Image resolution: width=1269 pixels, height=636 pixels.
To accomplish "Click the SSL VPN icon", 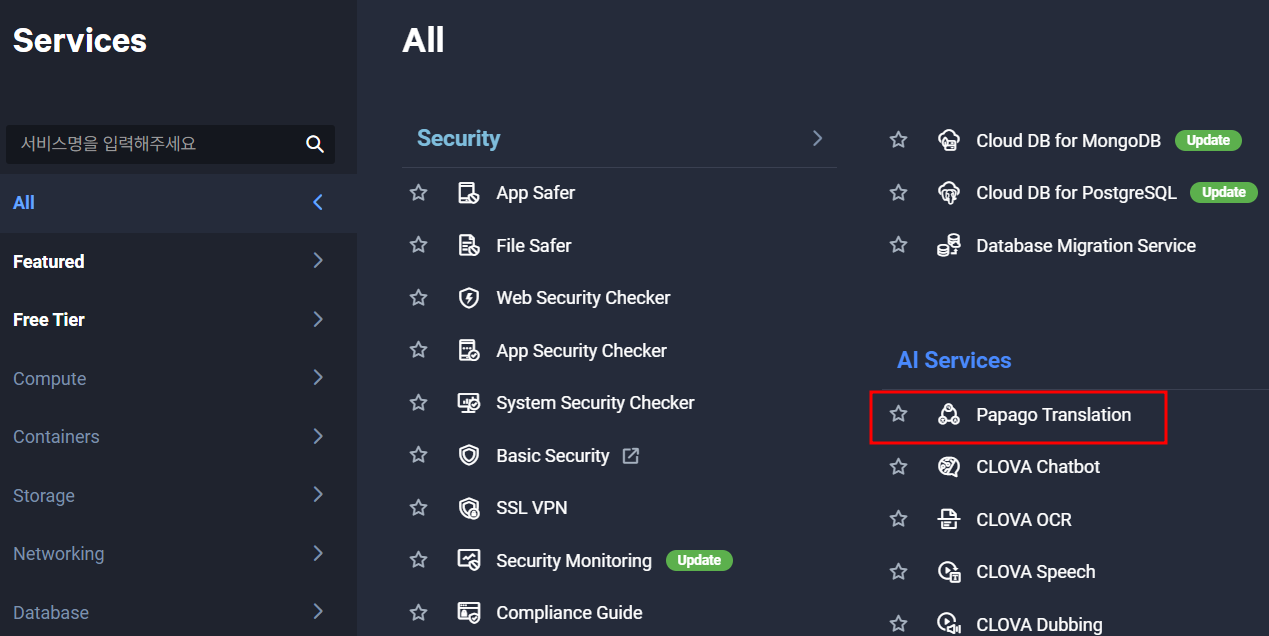I will [x=468, y=508].
